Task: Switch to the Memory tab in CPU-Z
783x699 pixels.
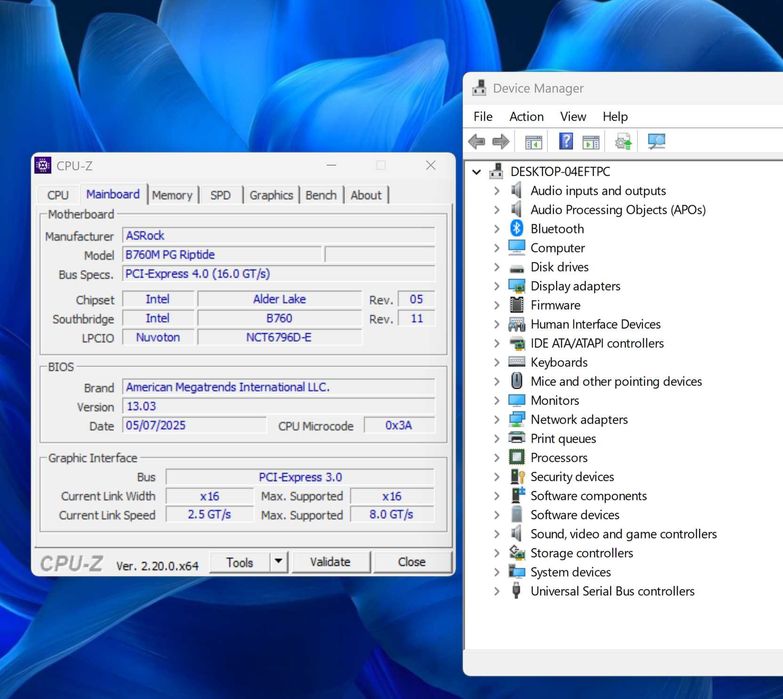Action: click(x=172, y=195)
